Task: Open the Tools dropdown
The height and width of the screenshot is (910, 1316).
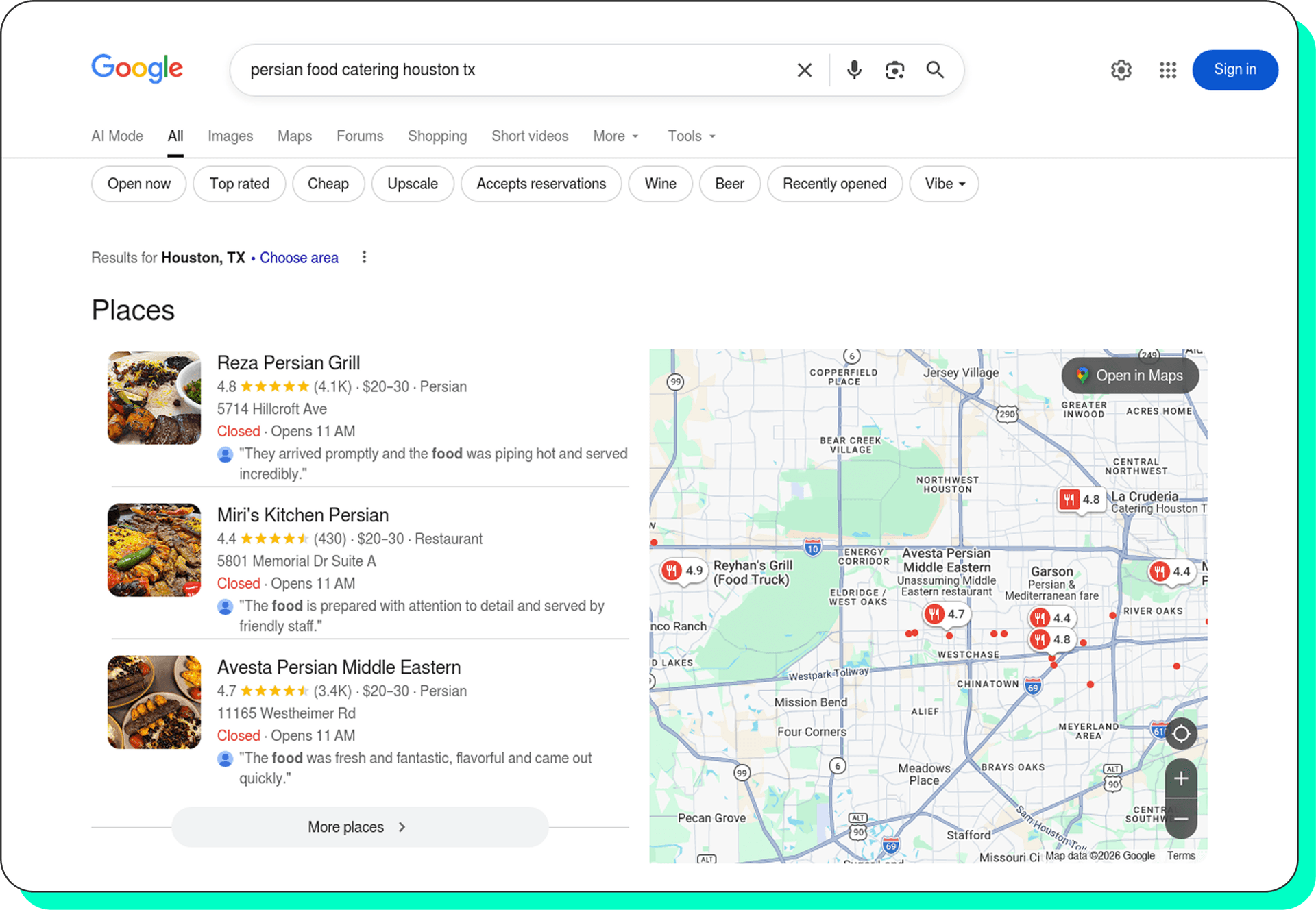Action: pyautogui.click(x=692, y=136)
